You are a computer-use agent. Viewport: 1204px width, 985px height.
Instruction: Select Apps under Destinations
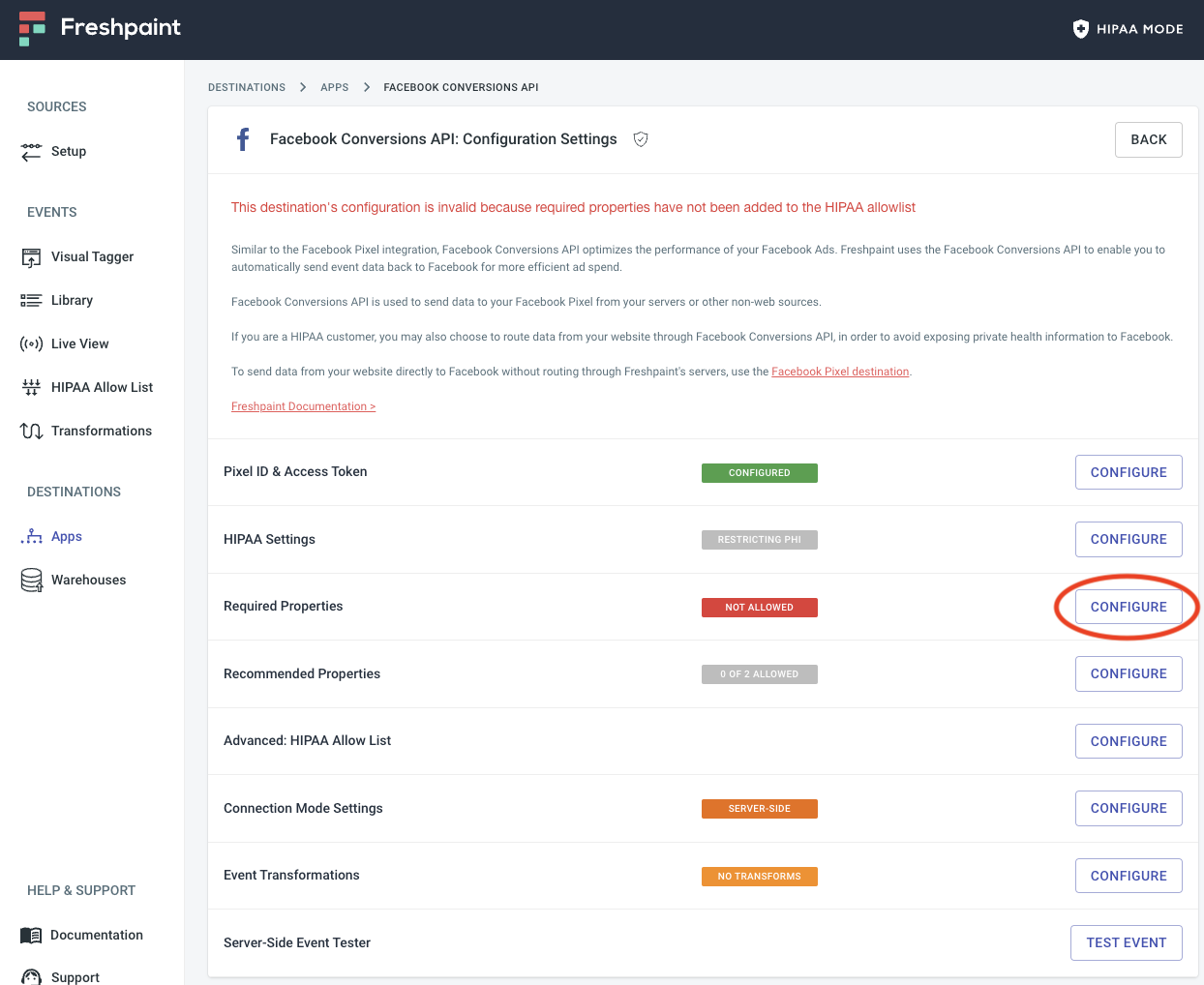66,537
